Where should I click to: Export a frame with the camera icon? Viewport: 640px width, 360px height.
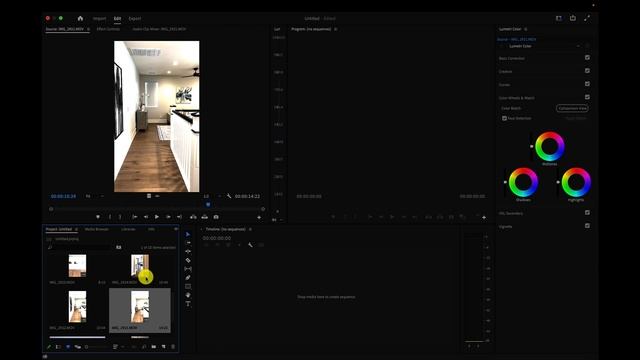pyautogui.click(x=216, y=217)
